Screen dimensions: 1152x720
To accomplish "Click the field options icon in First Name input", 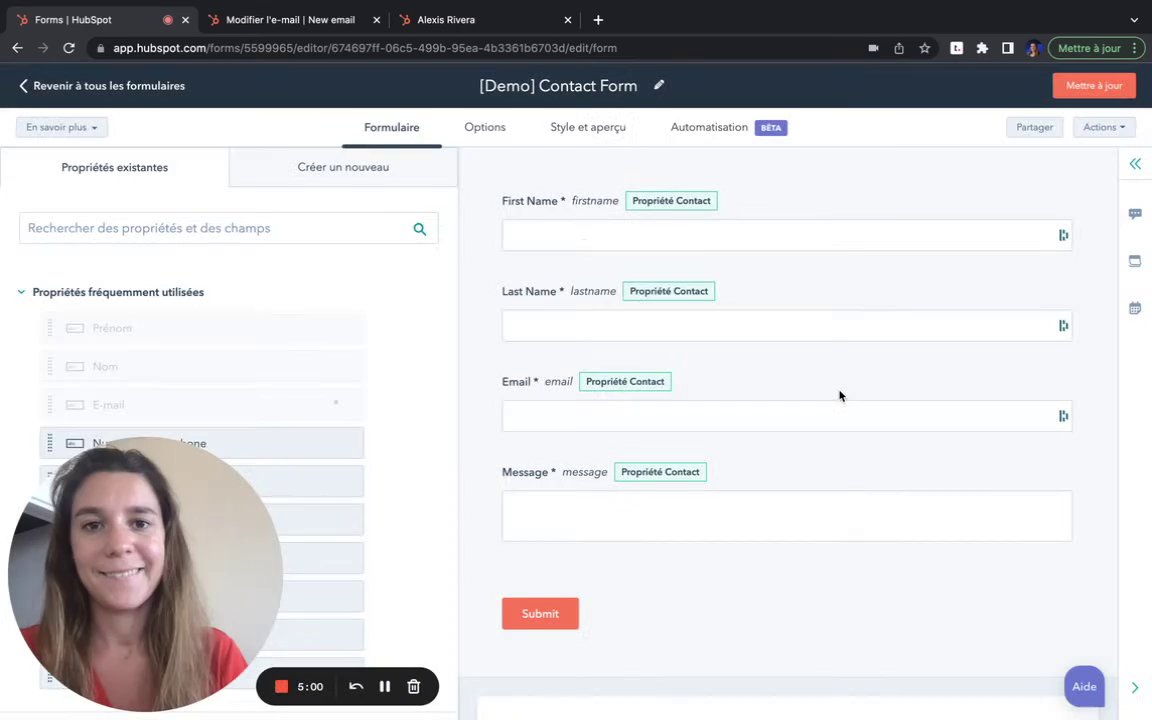I will pyautogui.click(x=1063, y=235).
